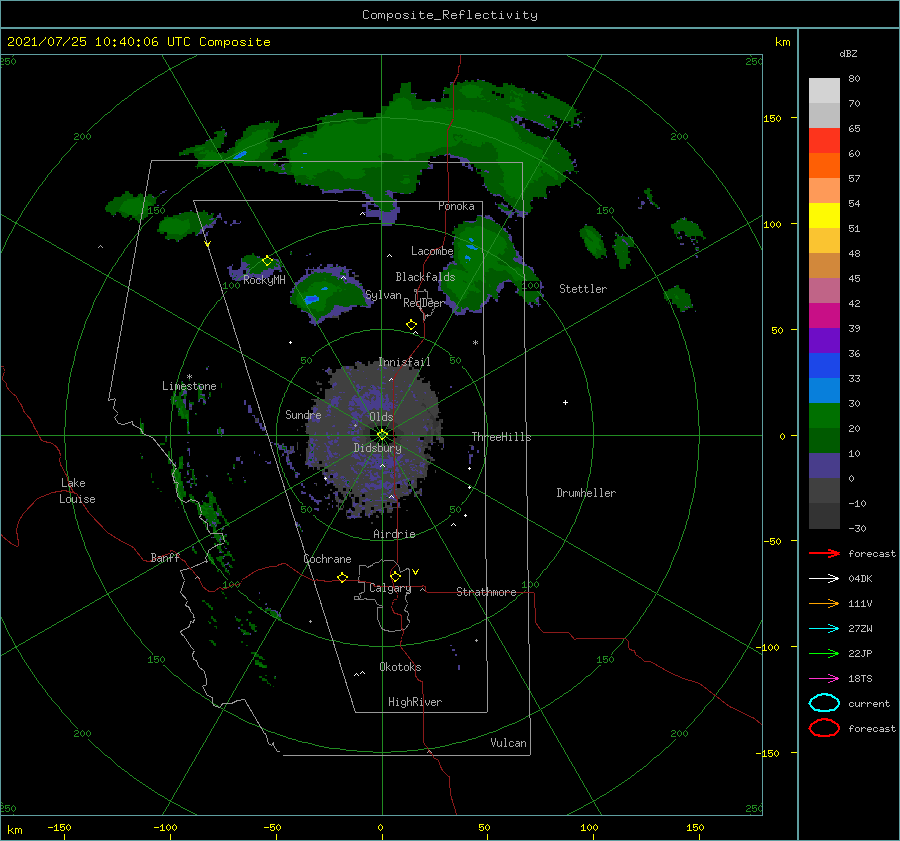Click the cyan 27ZW arrow icon
The width and height of the screenshot is (900, 841).
point(824,629)
